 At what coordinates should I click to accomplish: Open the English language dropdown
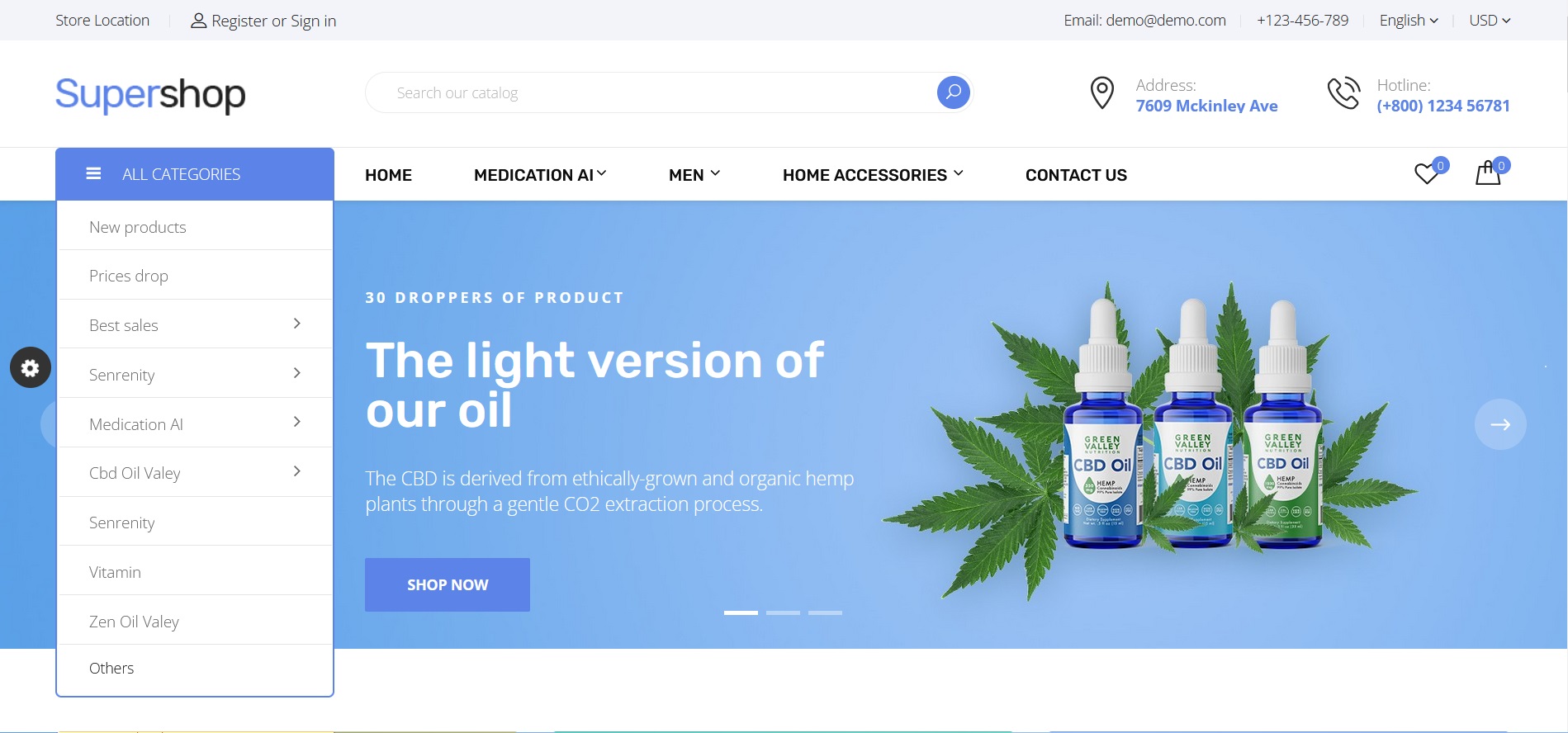point(1409,21)
